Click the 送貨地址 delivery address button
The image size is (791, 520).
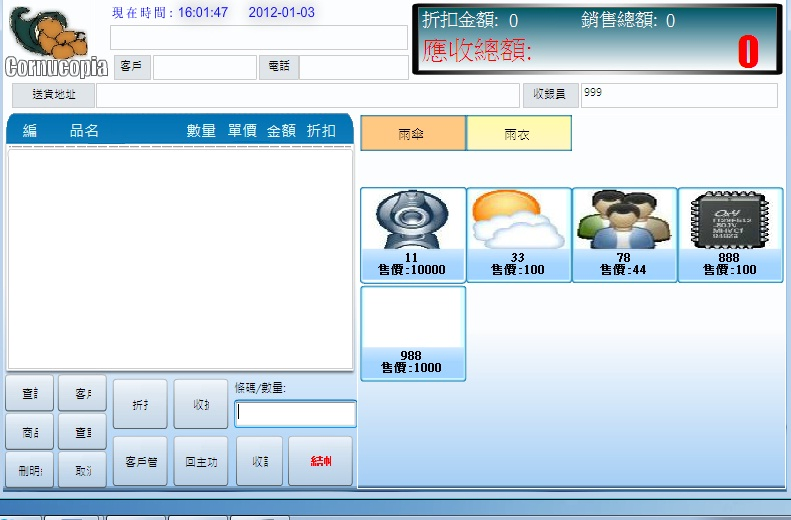[x=53, y=95]
